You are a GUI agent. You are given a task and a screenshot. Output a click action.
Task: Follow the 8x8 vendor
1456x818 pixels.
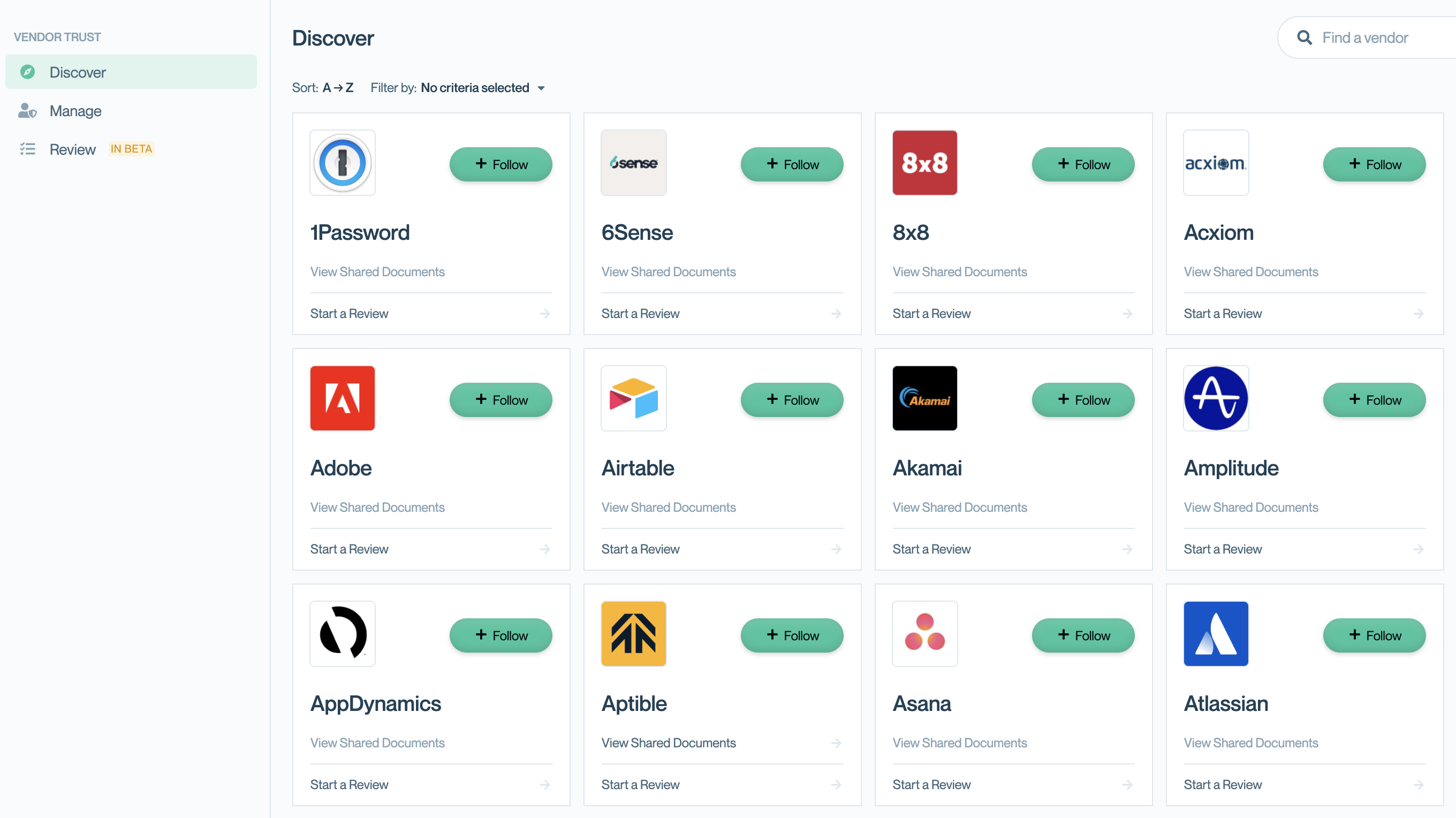[1083, 164]
